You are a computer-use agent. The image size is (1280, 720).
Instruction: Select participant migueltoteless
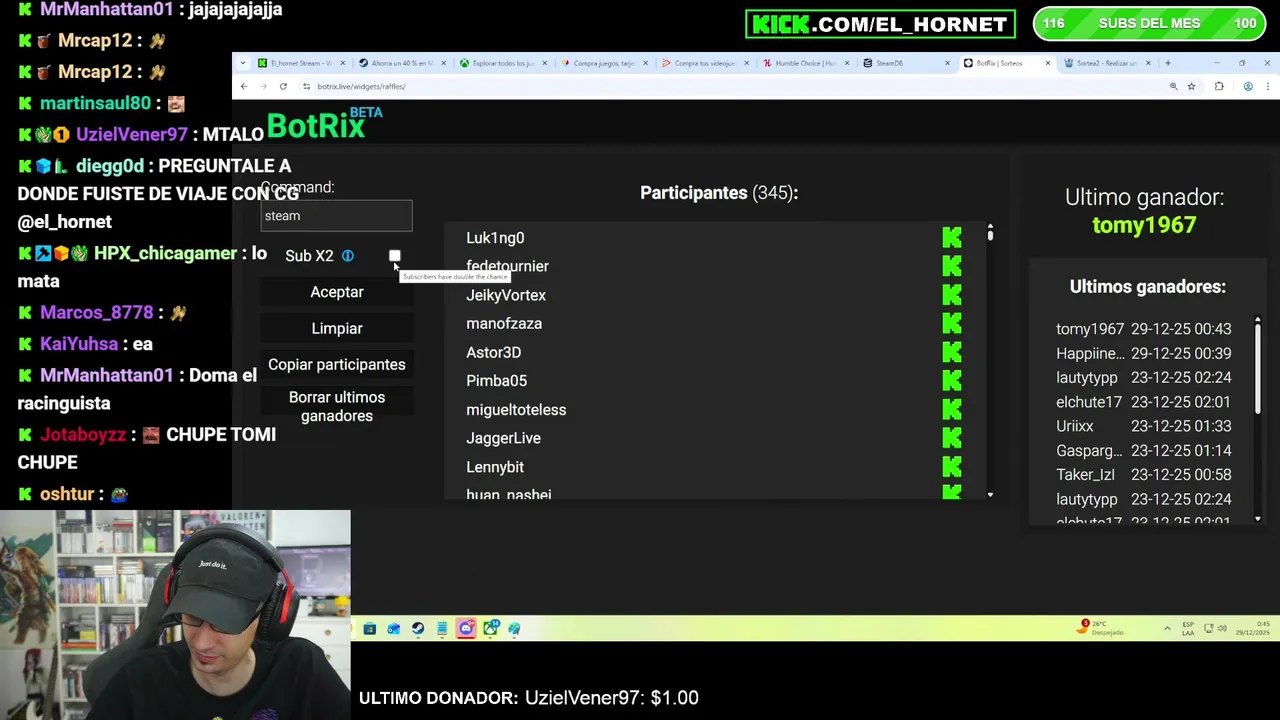click(x=516, y=410)
